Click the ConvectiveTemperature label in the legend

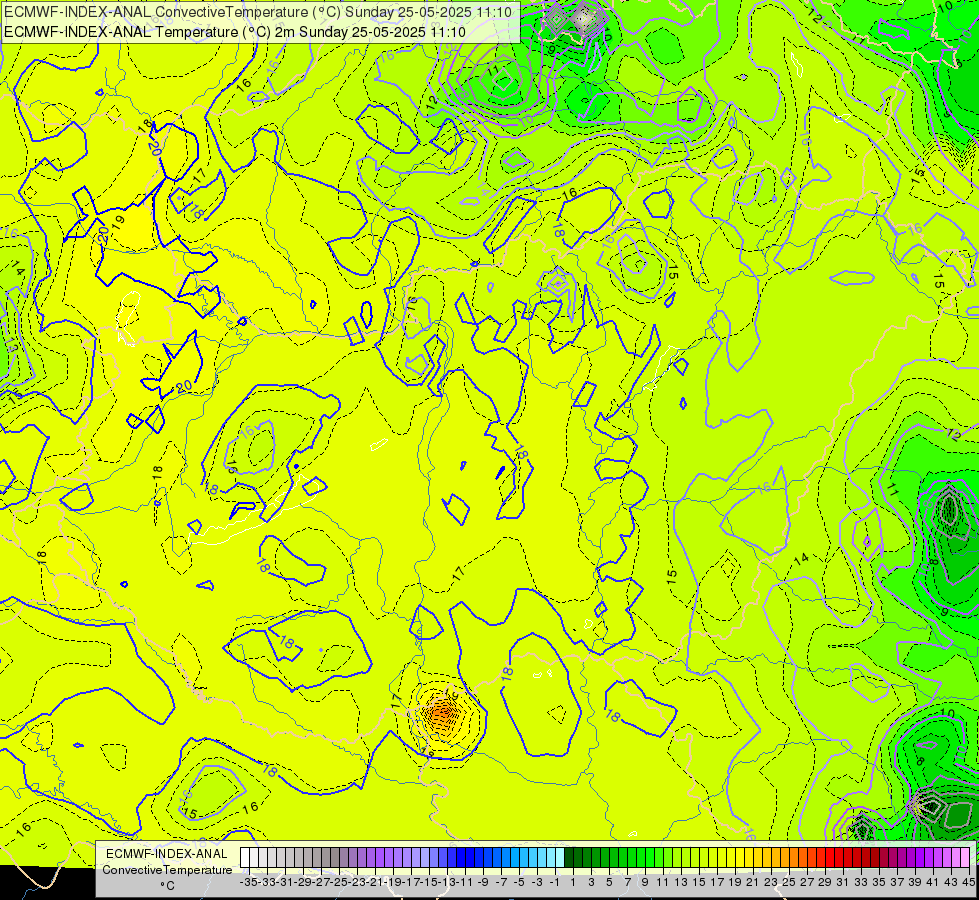167,870
